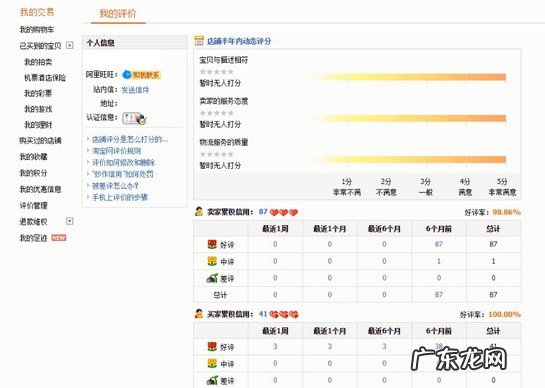Open 我的拍卖 sidebar entry
The width and height of the screenshot is (545, 388).
click(x=38, y=62)
